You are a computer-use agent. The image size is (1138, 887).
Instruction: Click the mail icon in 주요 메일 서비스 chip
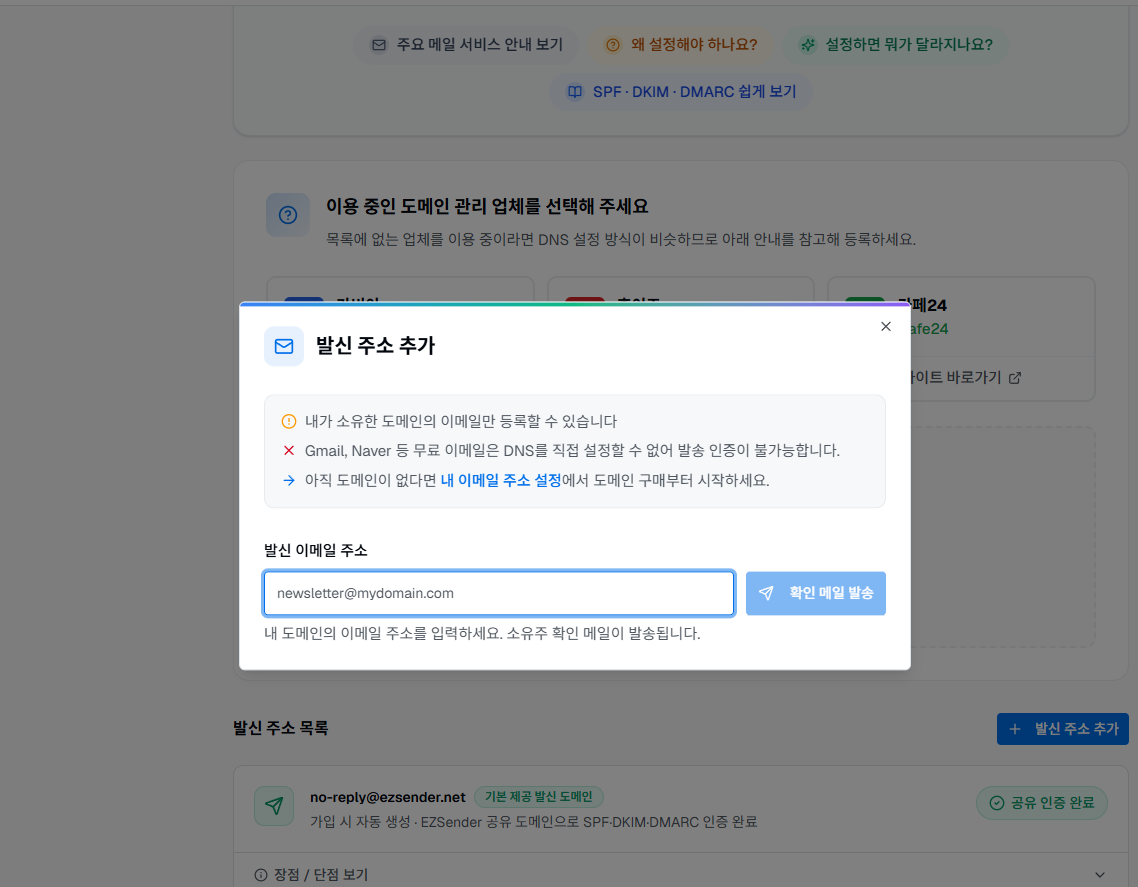click(379, 45)
